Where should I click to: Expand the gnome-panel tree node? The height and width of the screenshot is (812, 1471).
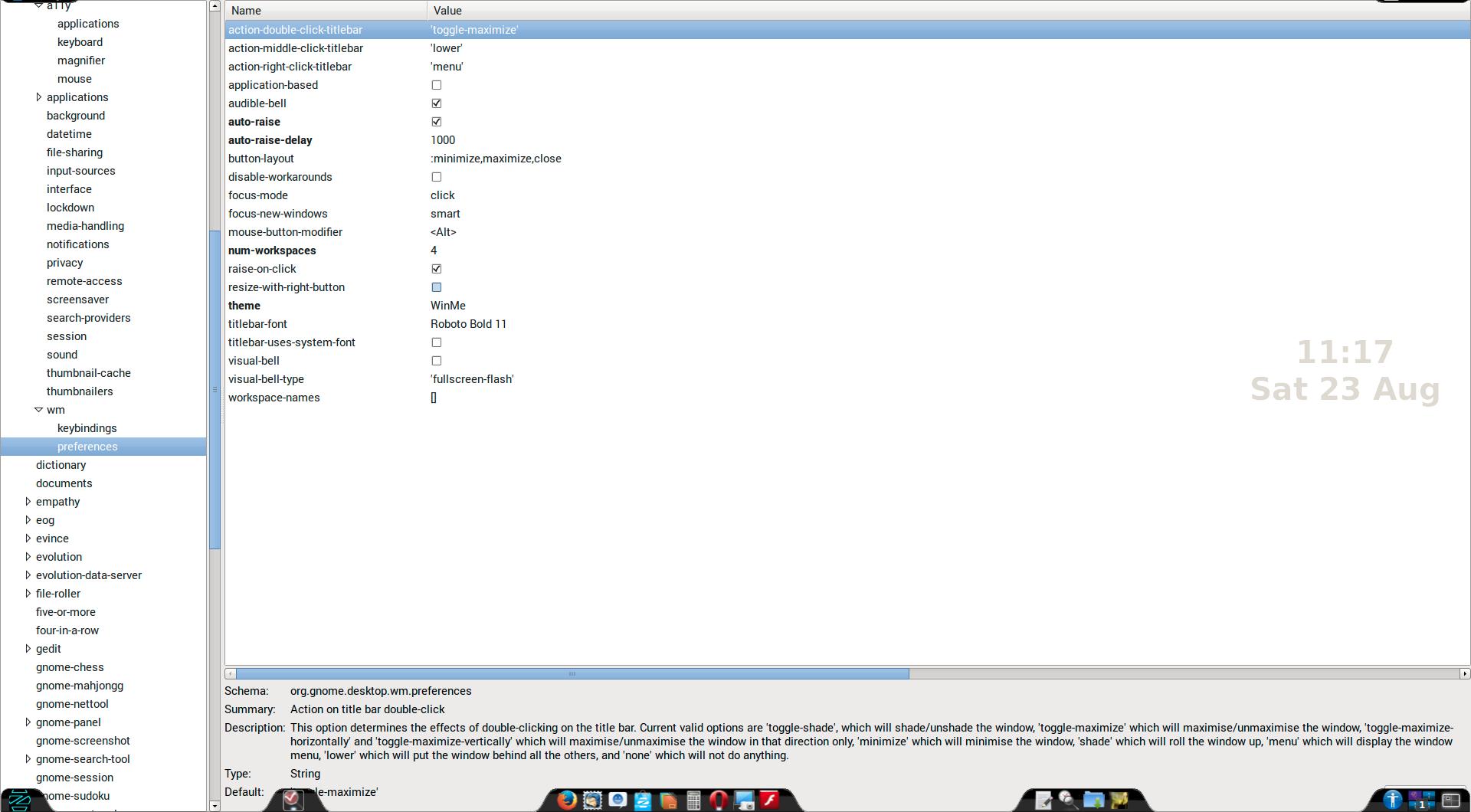(28, 722)
